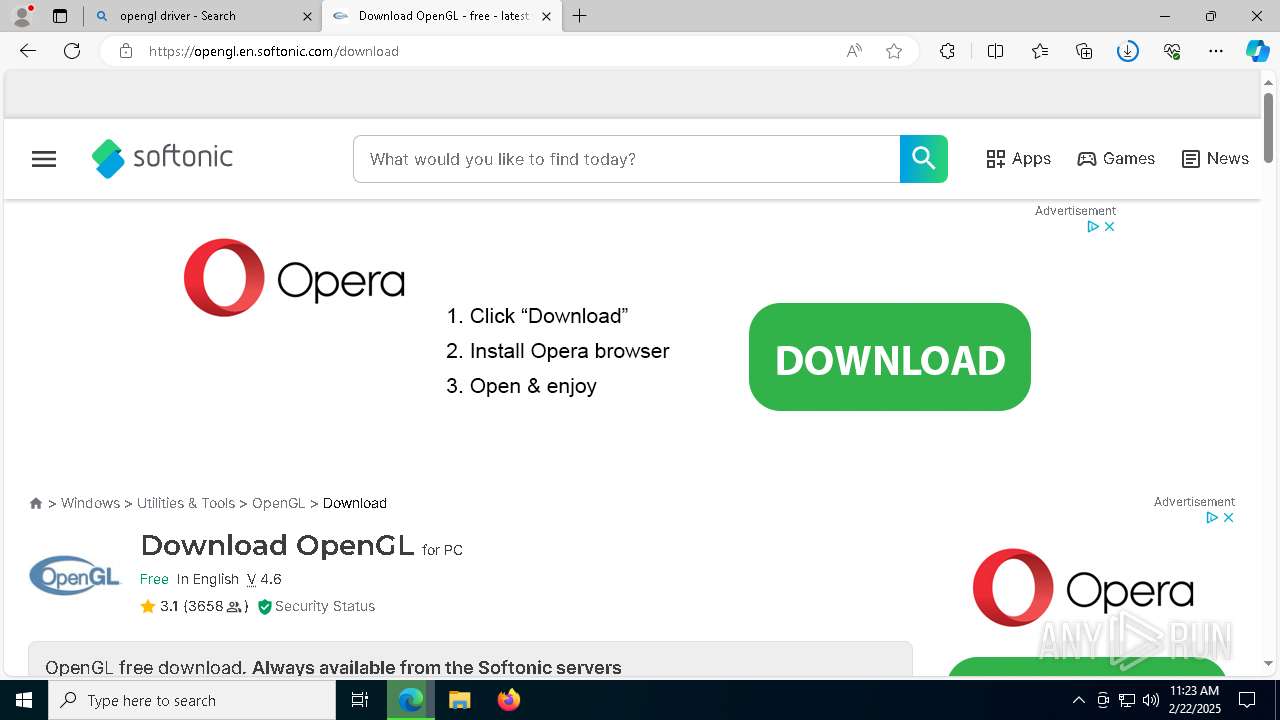Open the tab actions menu icon

[60, 16]
